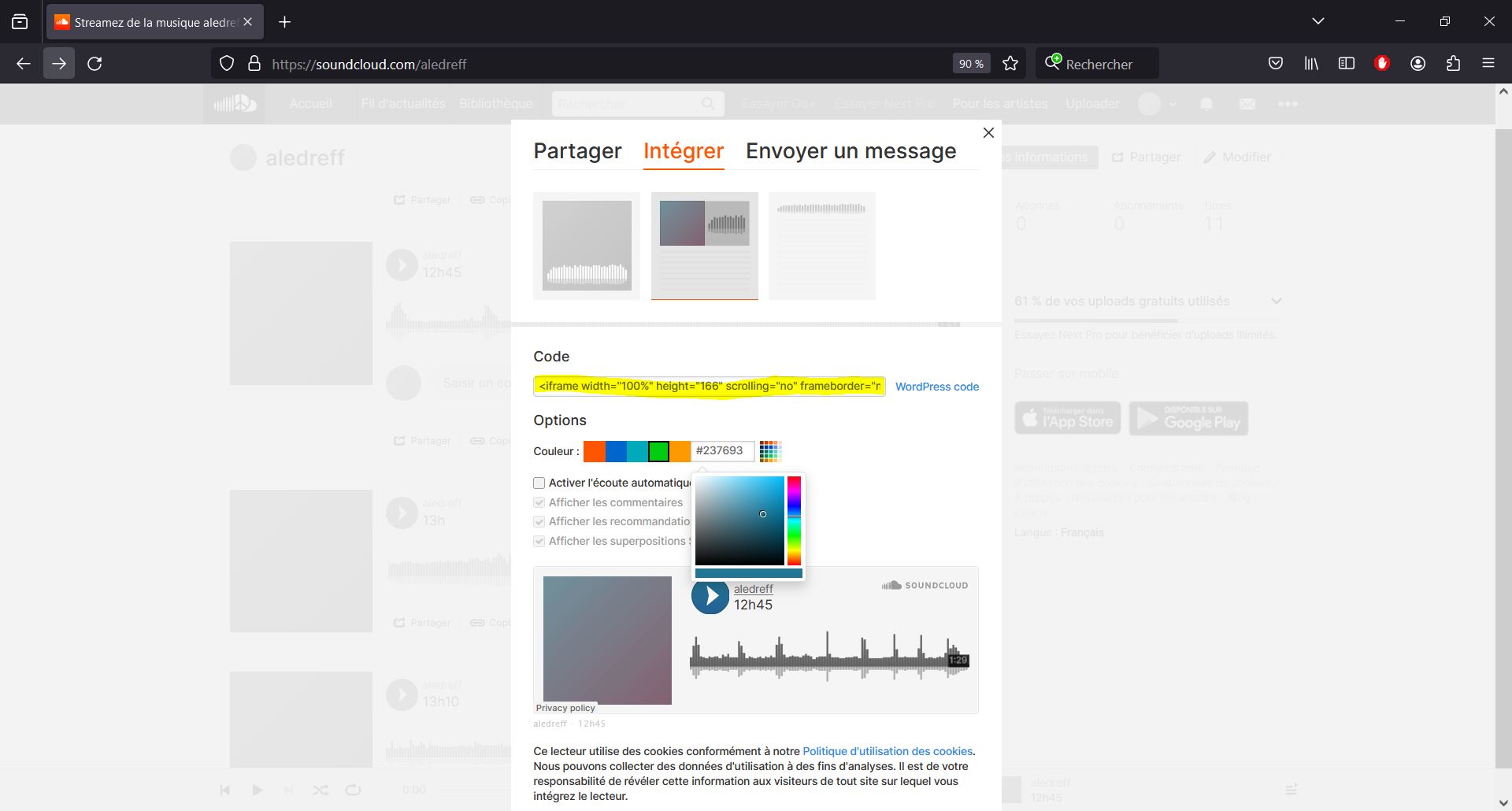Select the Intégrer tab
1512x811 pixels.
pyautogui.click(x=684, y=151)
